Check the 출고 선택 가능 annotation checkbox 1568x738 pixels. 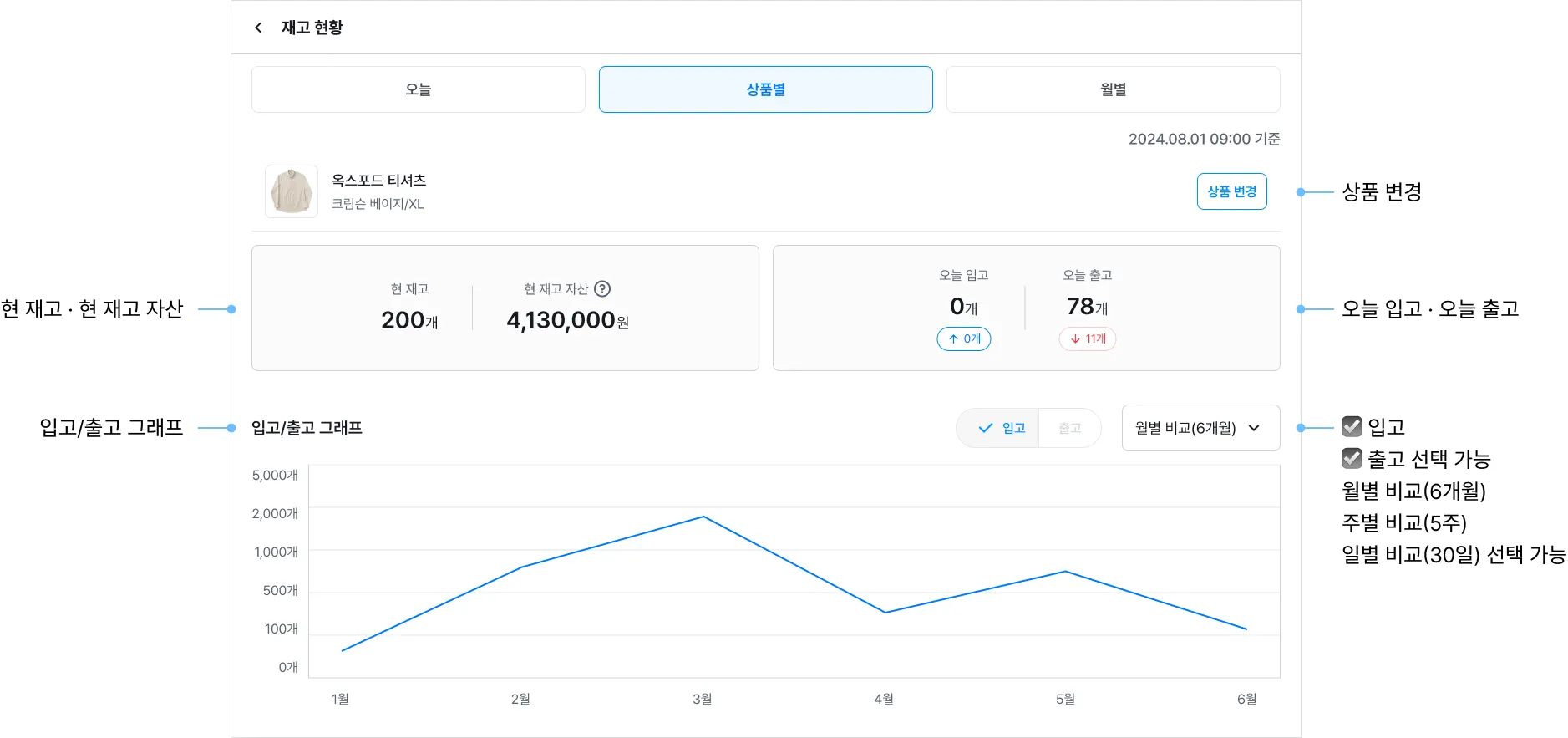click(1352, 458)
